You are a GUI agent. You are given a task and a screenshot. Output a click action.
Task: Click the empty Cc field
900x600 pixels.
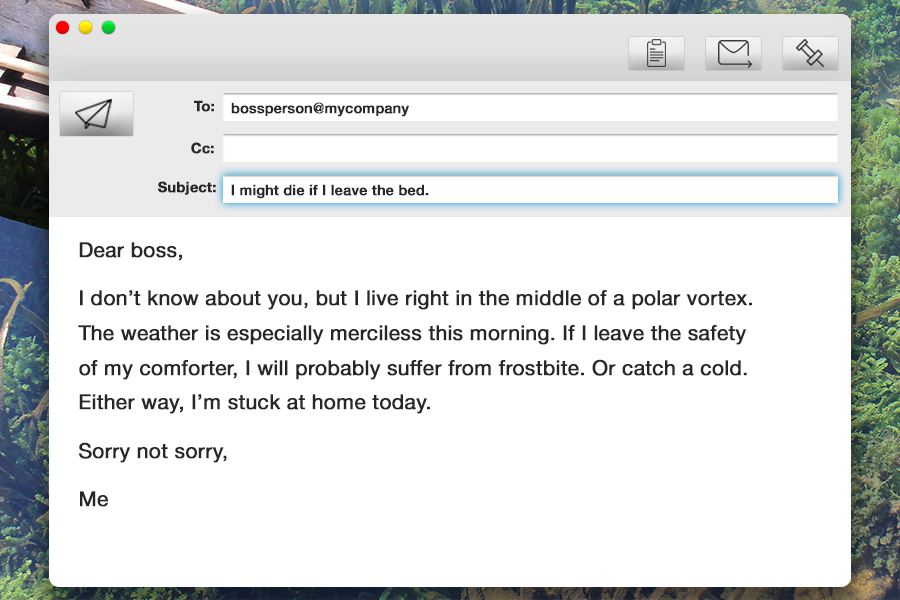point(530,148)
